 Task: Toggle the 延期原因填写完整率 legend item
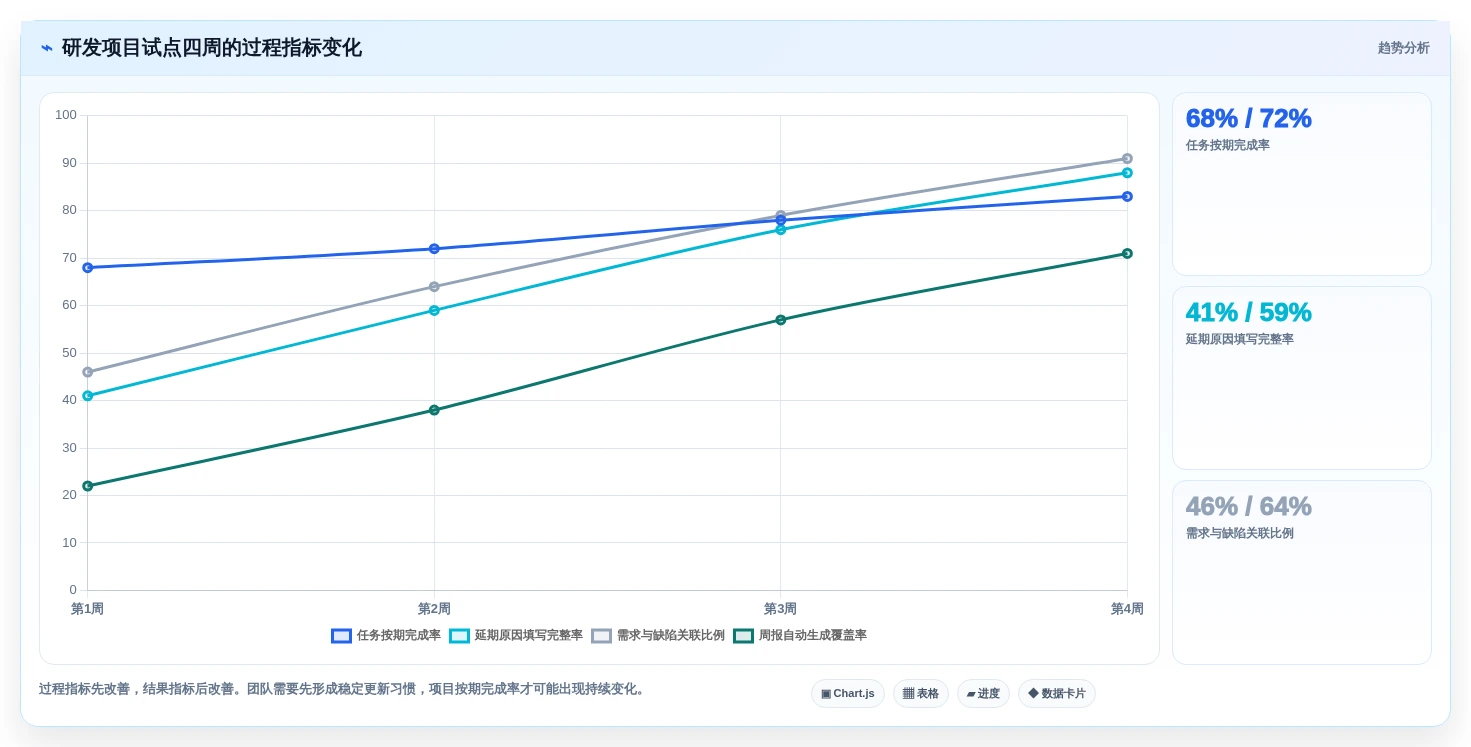[x=516, y=635]
